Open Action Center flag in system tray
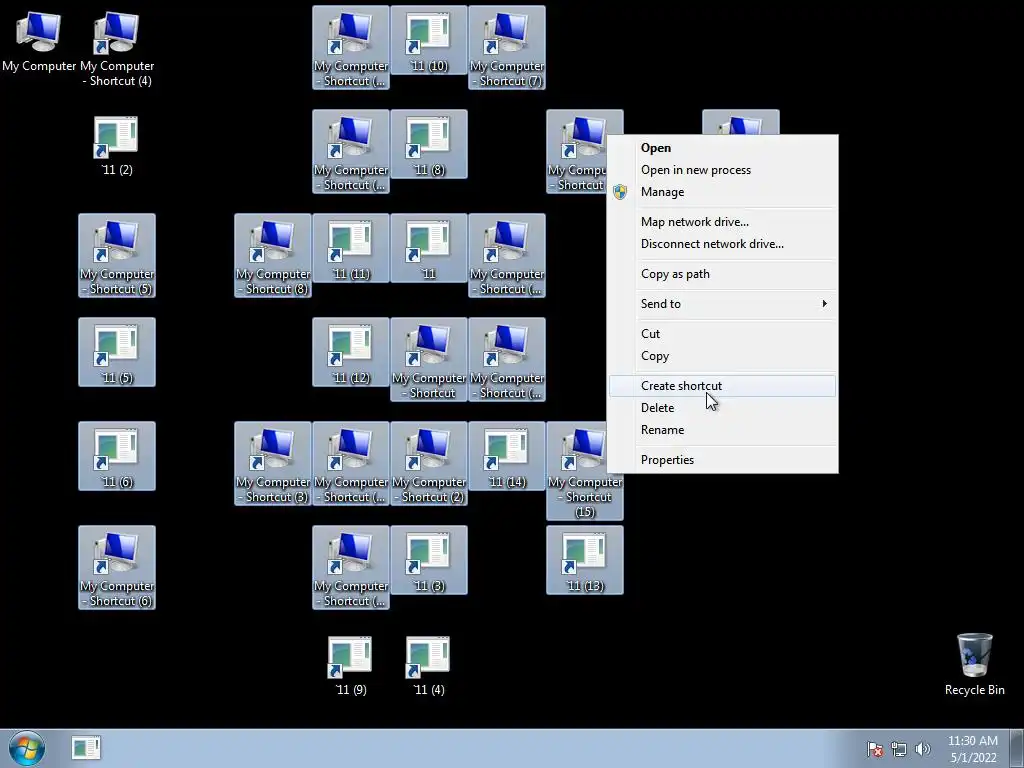 pos(874,749)
